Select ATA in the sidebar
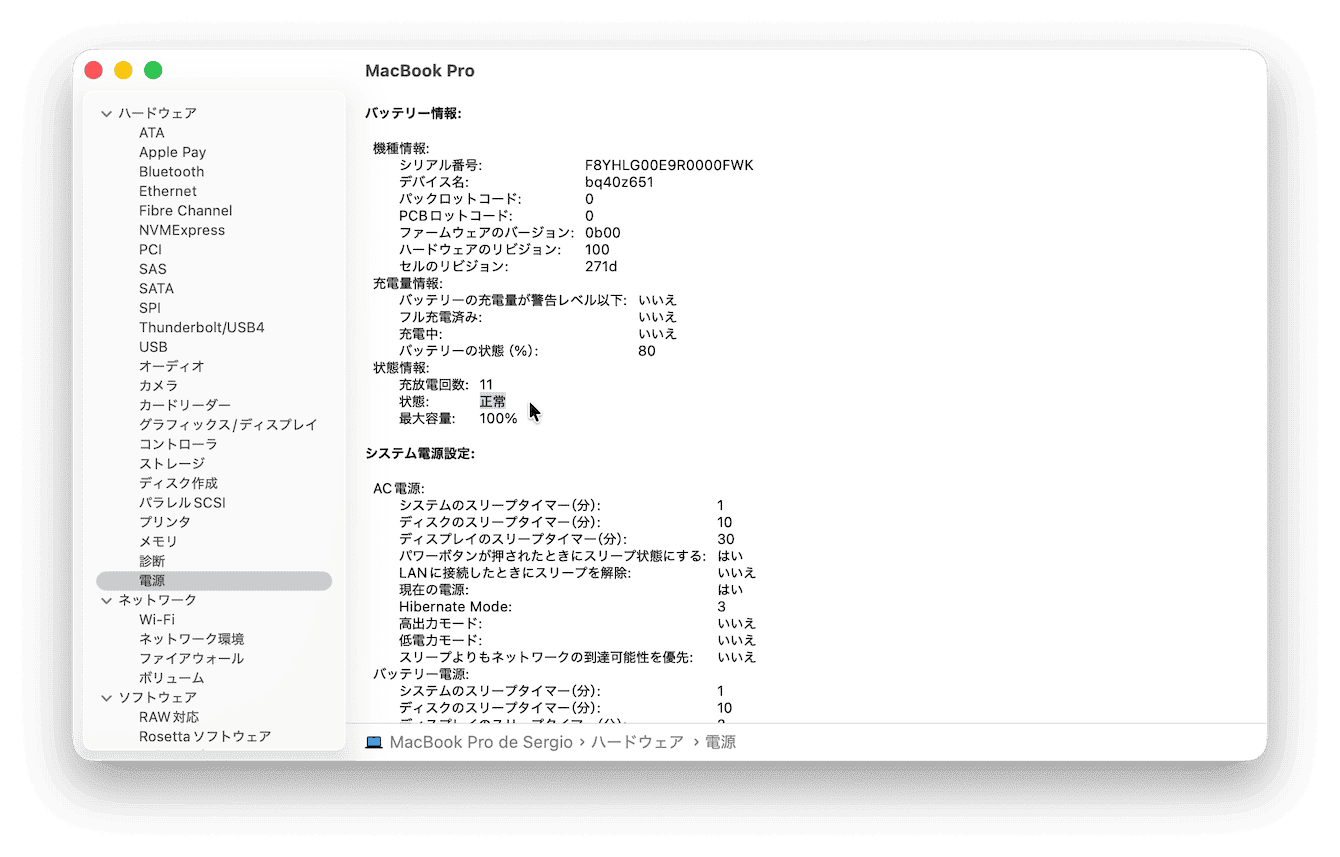 click(x=152, y=133)
